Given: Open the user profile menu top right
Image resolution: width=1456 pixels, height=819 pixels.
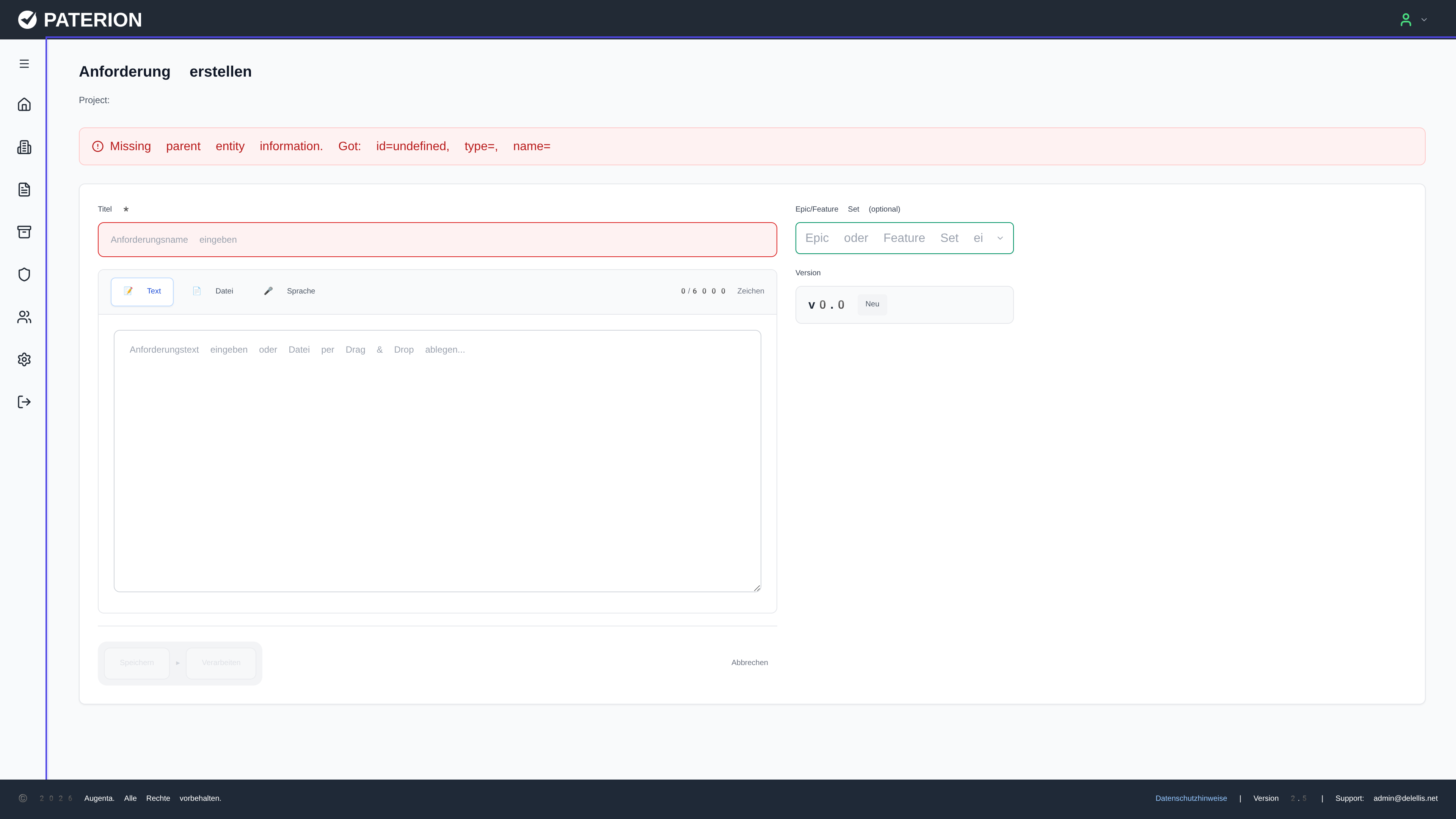Looking at the screenshot, I should (x=1406, y=20).
